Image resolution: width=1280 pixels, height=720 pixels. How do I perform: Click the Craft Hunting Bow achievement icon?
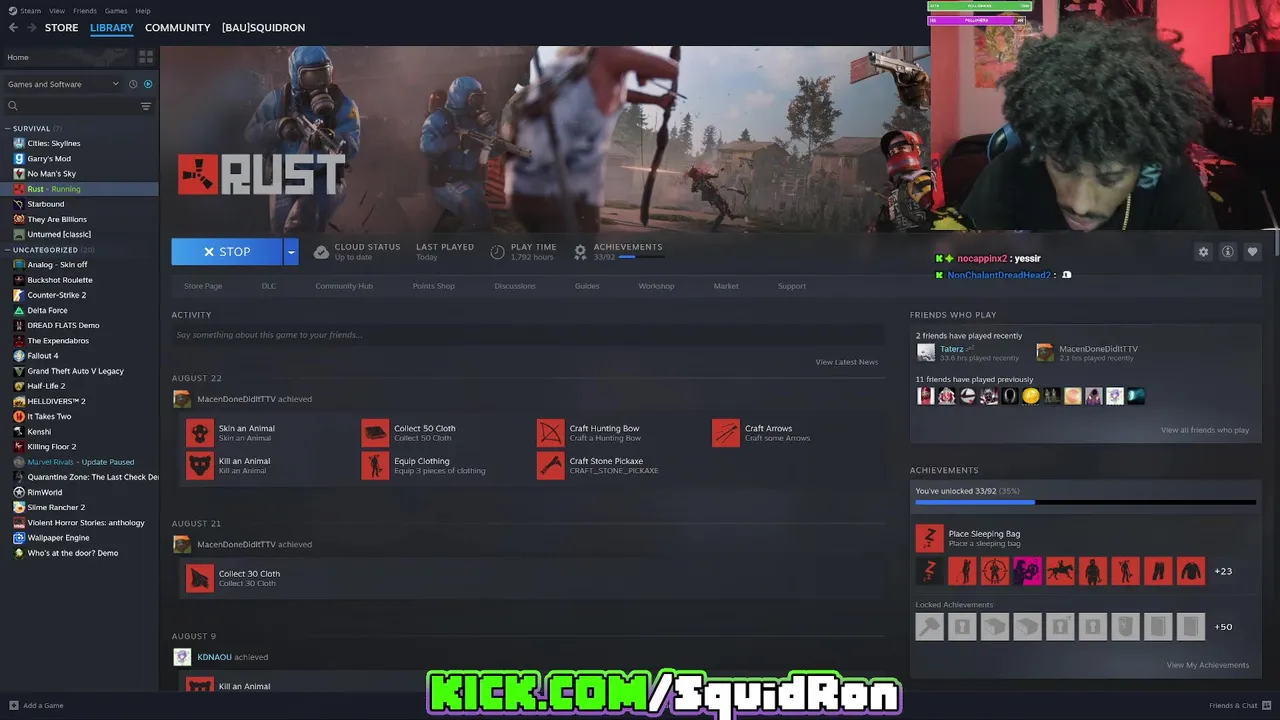coord(551,433)
